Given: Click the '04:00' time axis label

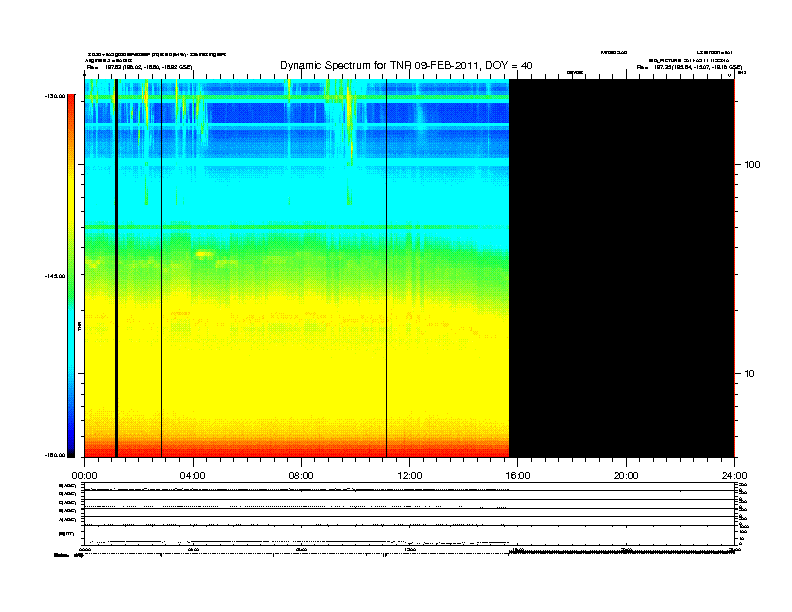Looking at the screenshot, I should pos(193,476).
